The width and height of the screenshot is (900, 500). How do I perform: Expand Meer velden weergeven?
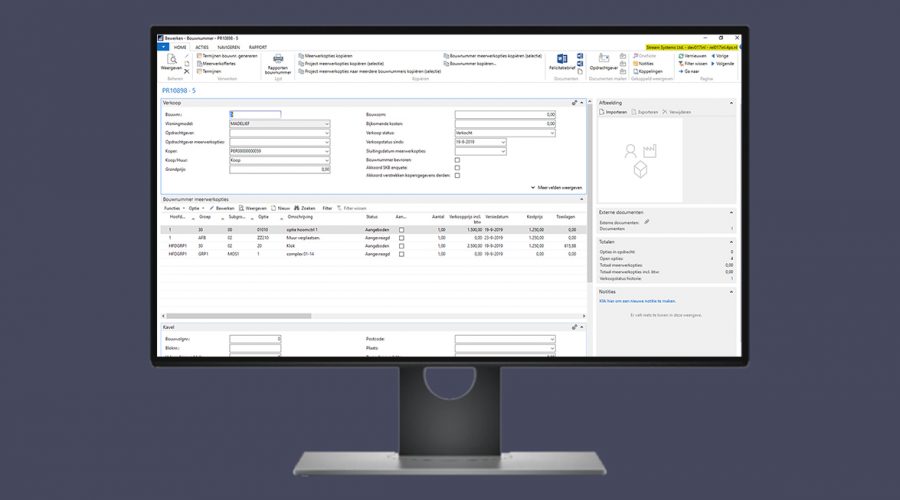[x=556, y=188]
